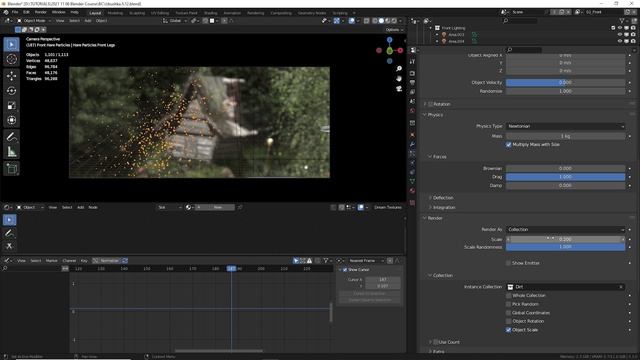Click the viewport zoom magnifier icon
This screenshot has width=640, height=360.
pos(399,69)
